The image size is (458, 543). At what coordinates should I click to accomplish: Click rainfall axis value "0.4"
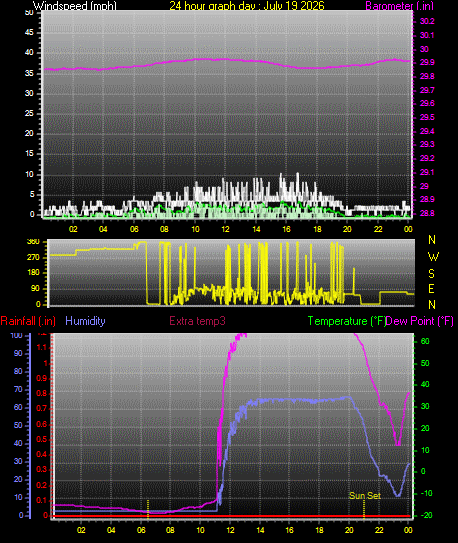coord(42,454)
